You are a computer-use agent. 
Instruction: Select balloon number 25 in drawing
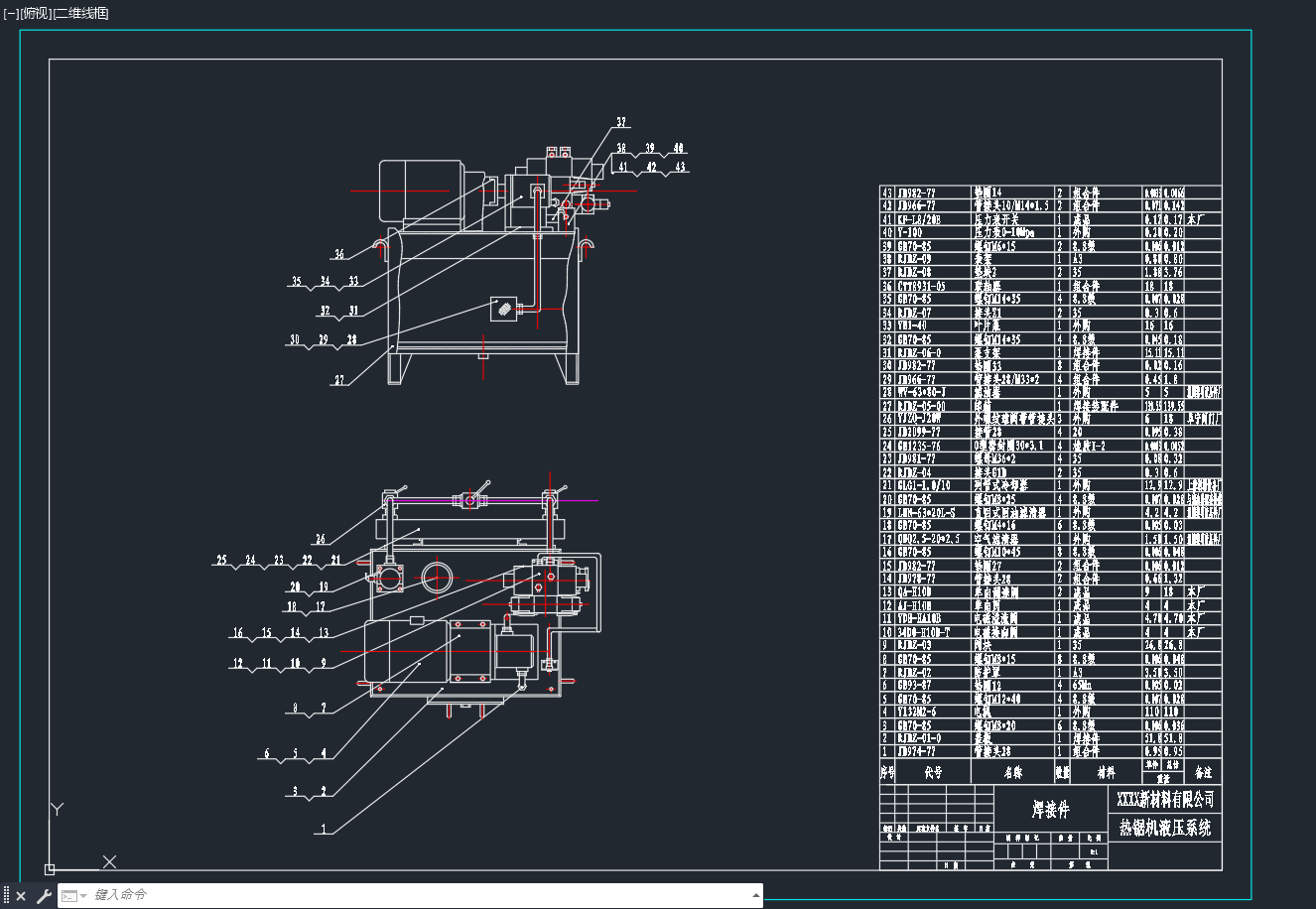point(222,561)
